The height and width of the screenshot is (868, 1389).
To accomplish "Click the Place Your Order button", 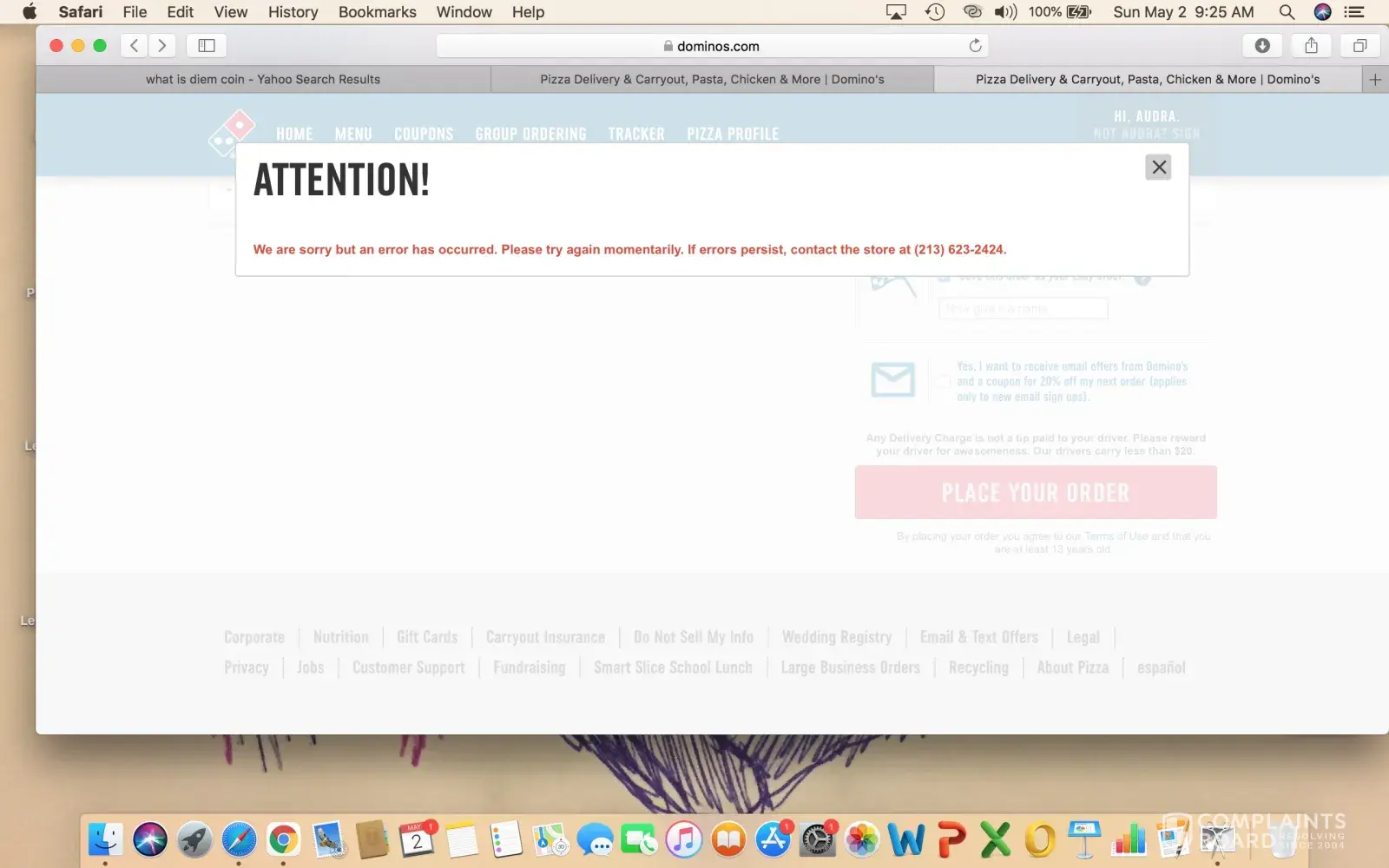I will click(1036, 492).
